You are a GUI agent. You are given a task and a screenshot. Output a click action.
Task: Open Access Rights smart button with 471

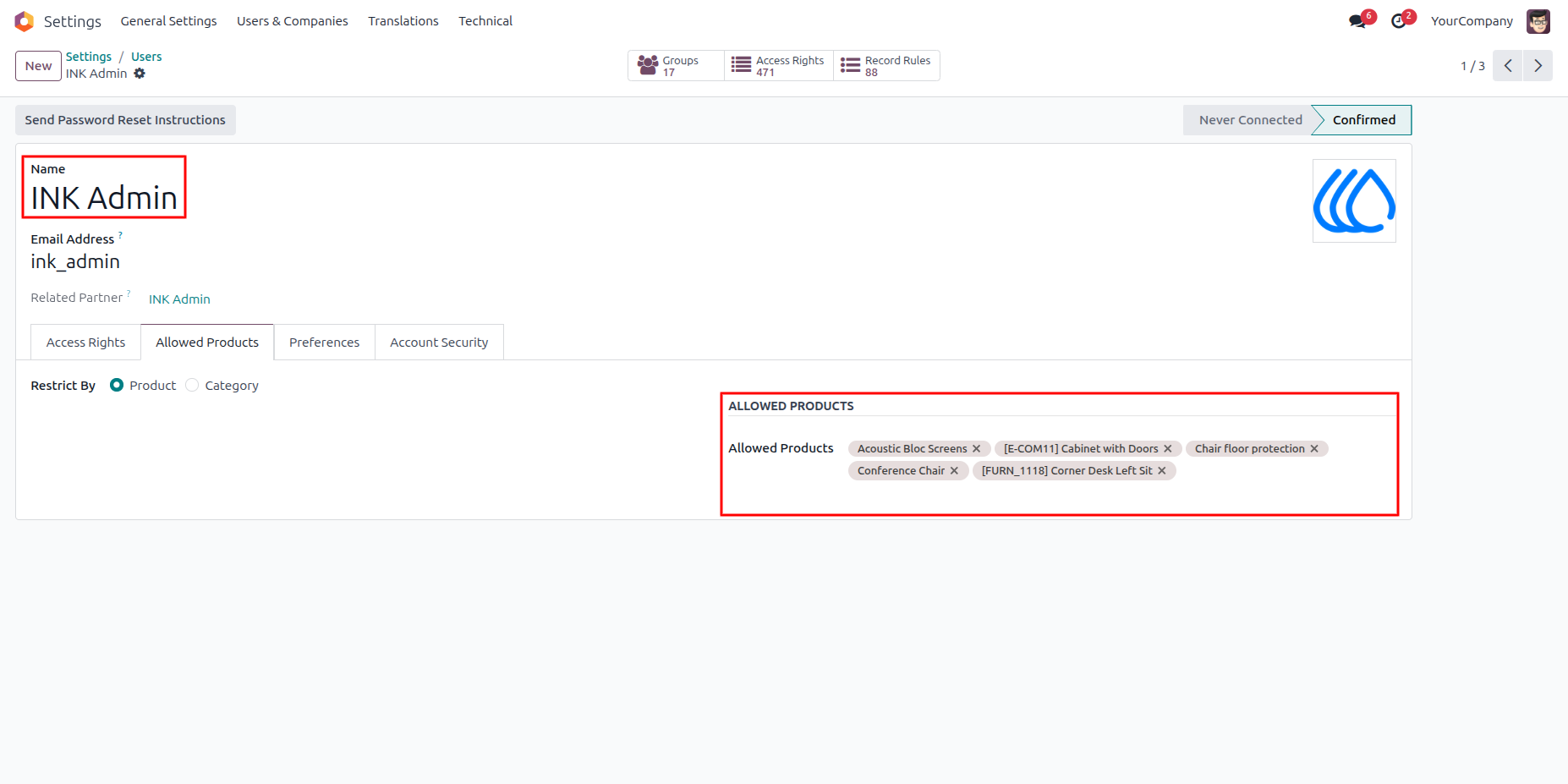click(x=779, y=66)
